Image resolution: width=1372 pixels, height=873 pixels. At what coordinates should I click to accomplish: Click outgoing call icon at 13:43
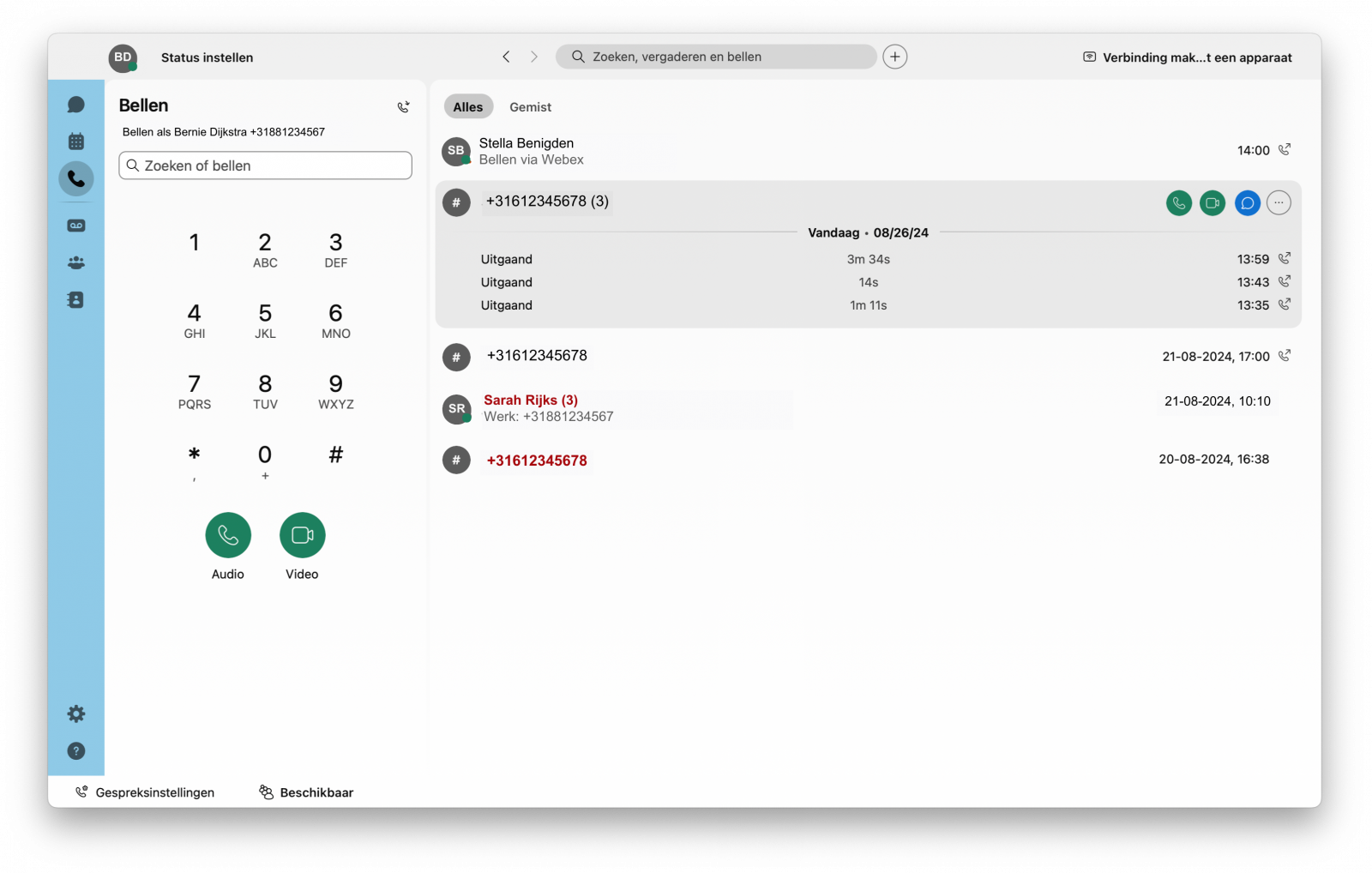pyautogui.click(x=1285, y=281)
